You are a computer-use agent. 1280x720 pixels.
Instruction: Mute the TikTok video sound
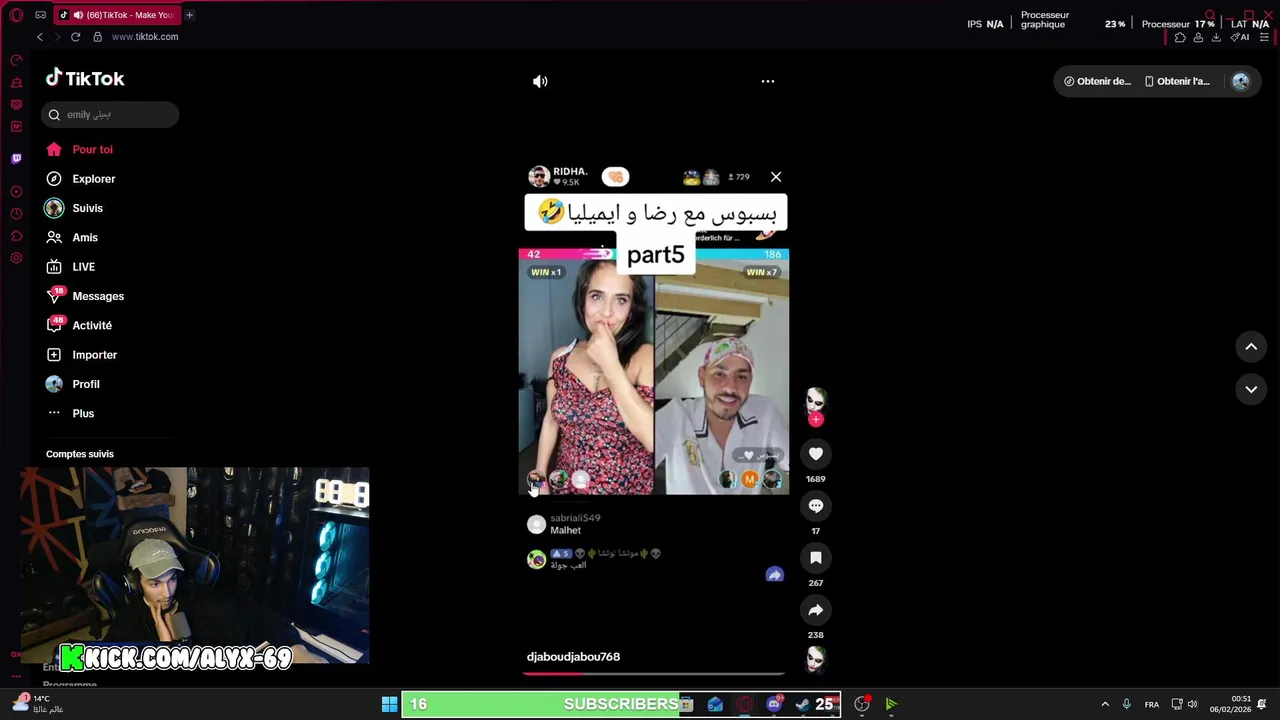coord(540,82)
